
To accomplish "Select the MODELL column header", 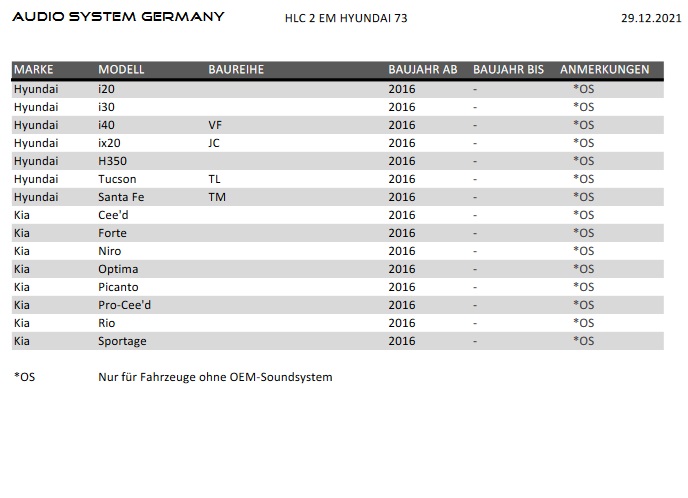I will [121, 70].
